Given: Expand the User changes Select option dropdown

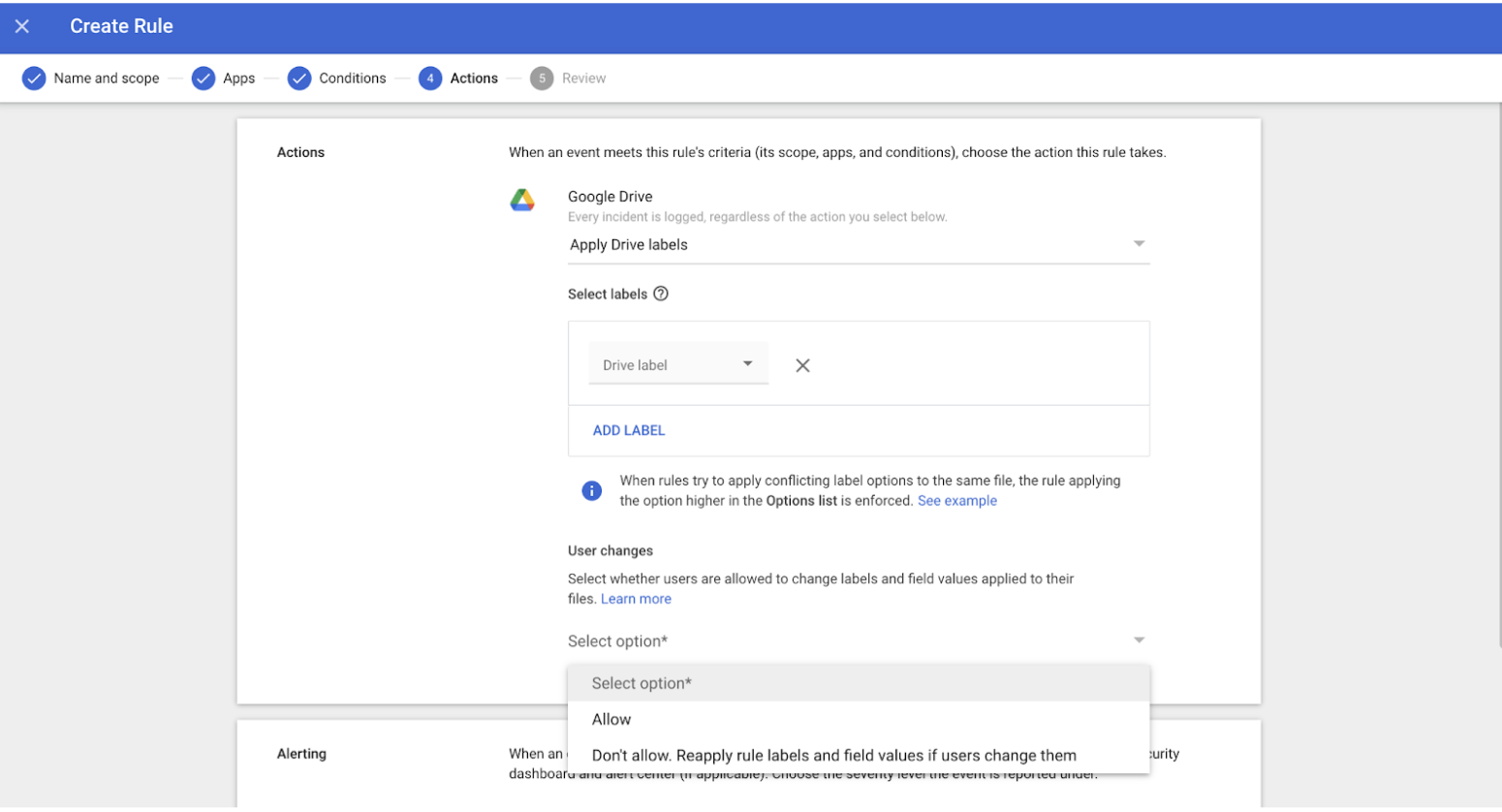Looking at the screenshot, I should tap(859, 640).
